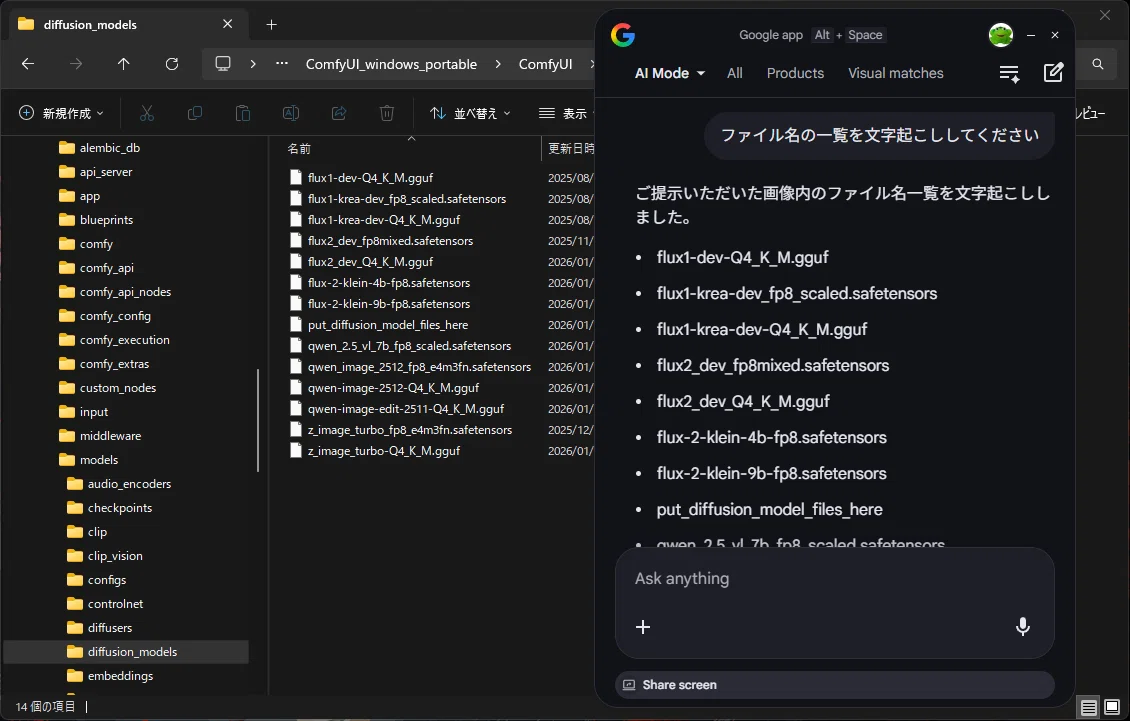The height and width of the screenshot is (721, 1130).
Task: Select the clip_vision folder in tree
Action: (x=115, y=556)
